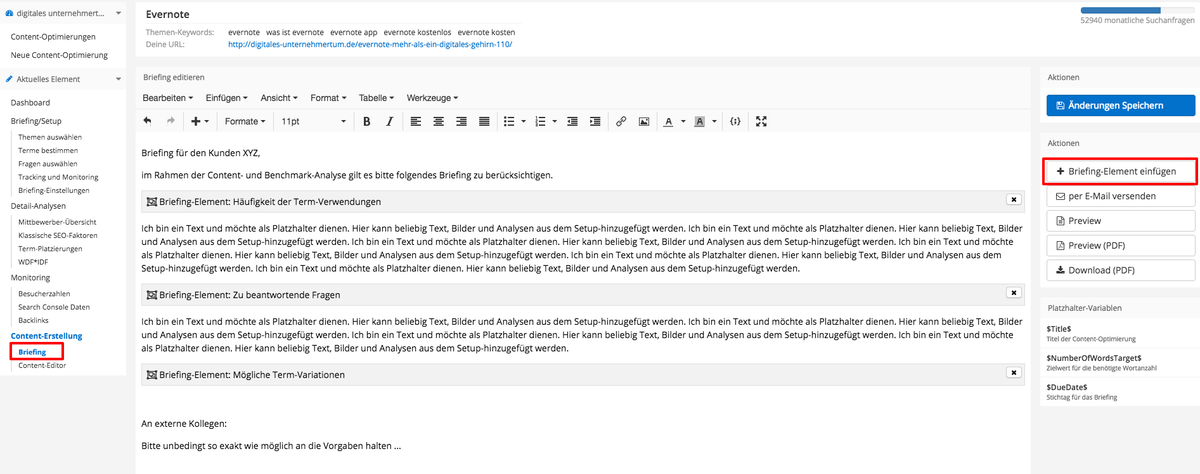Open Briefing-Einstellungen
Screen dimensions: 1200x474
click(54, 190)
